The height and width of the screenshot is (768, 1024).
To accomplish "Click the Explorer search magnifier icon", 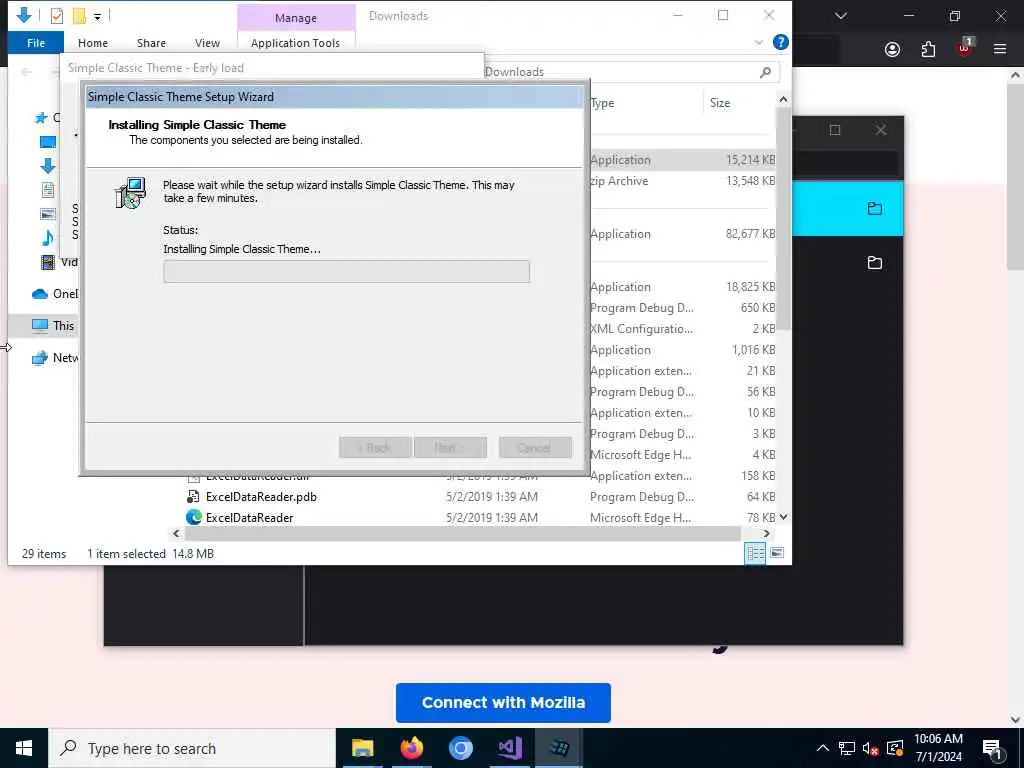I will tap(765, 72).
